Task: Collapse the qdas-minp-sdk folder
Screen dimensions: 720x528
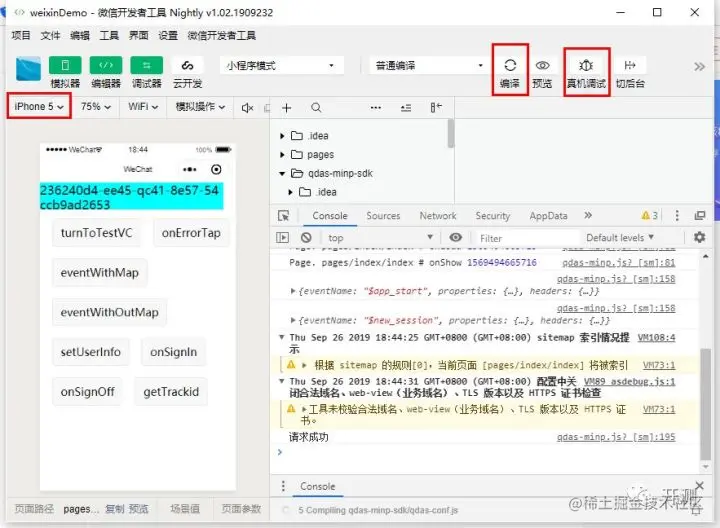Action: 282,174
